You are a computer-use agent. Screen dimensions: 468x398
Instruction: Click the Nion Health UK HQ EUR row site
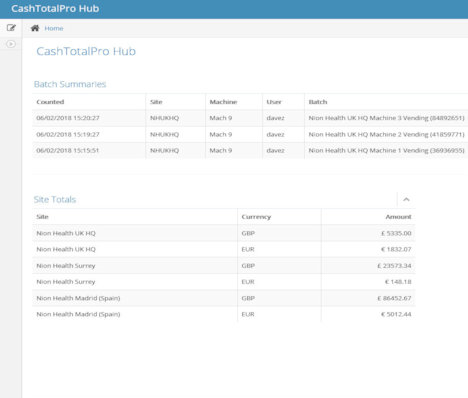coord(66,249)
